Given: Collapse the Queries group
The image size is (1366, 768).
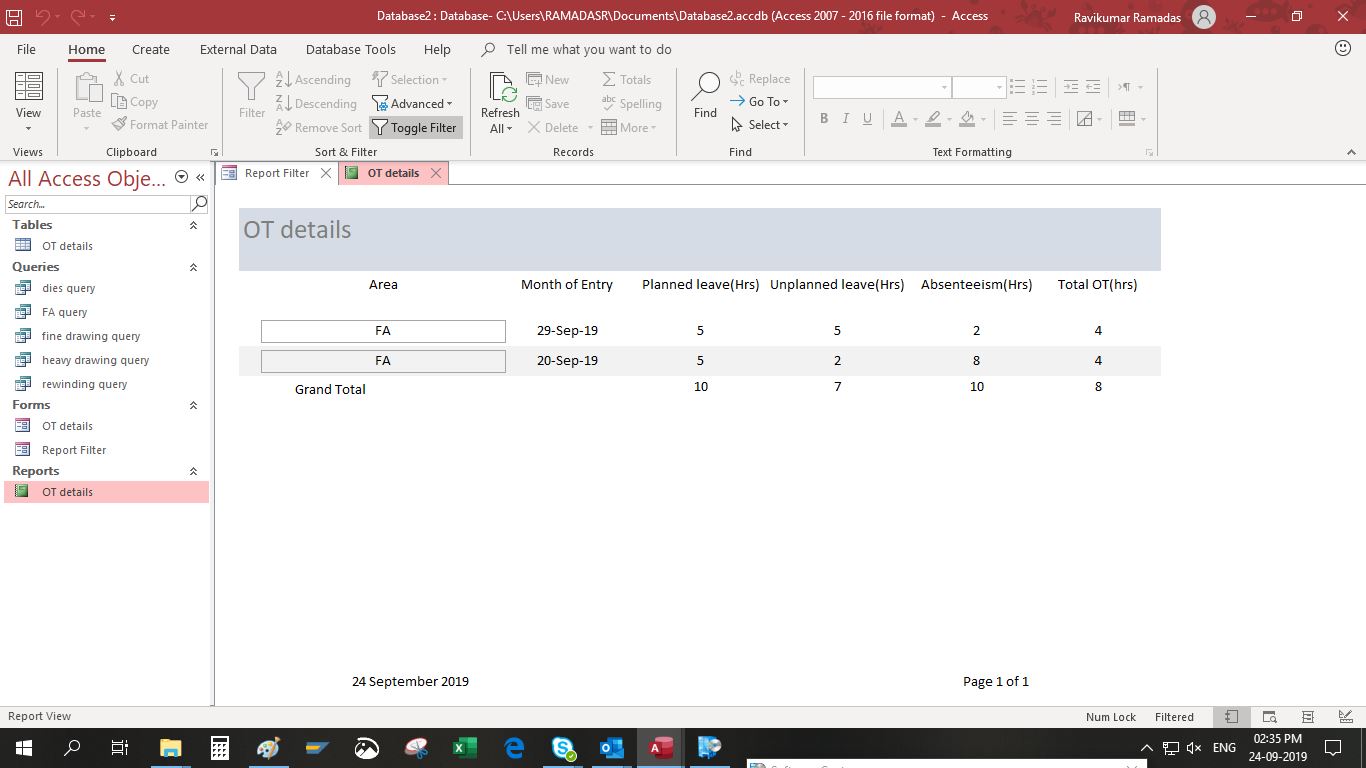Looking at the screenshot, I should [193, 268].
